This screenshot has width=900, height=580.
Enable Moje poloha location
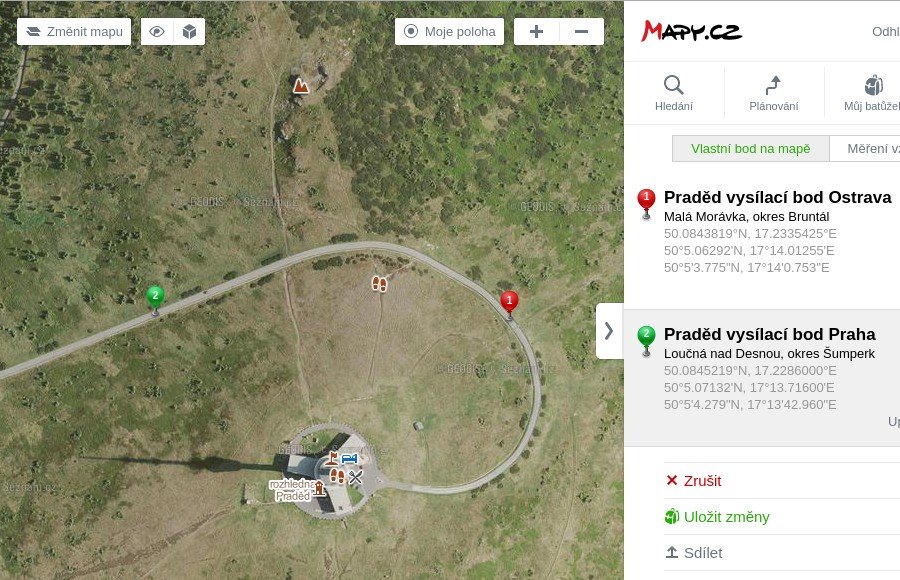449,32
